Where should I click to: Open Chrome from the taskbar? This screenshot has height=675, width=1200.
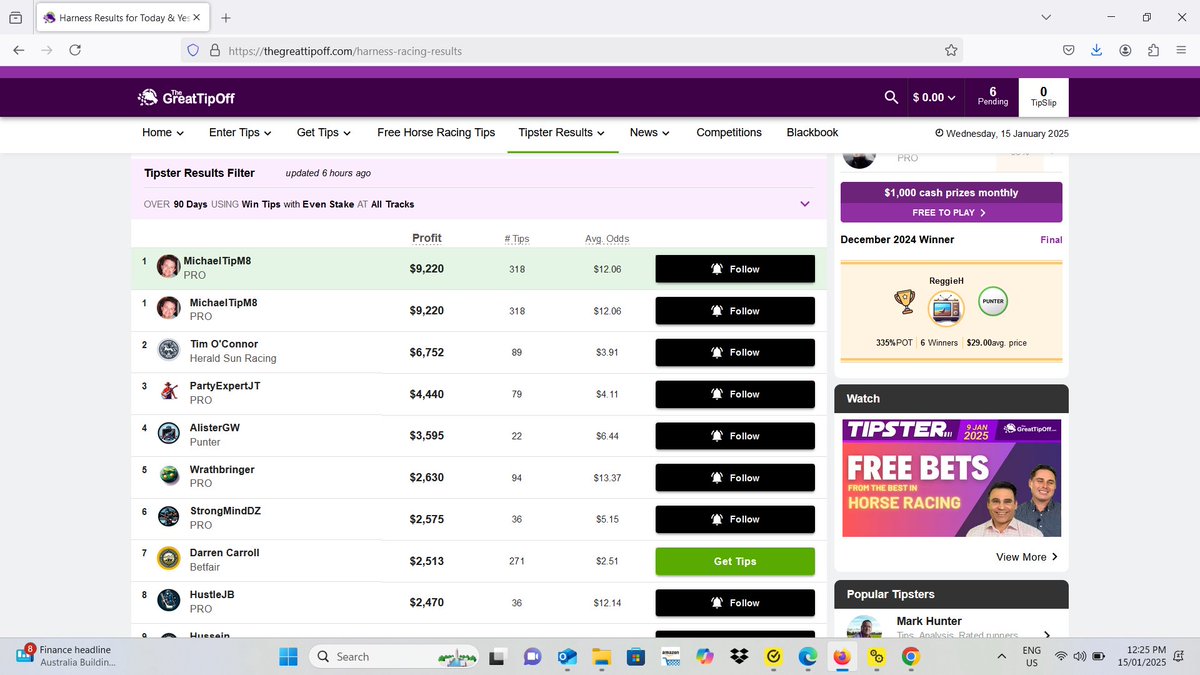click(x=911, y=656)
